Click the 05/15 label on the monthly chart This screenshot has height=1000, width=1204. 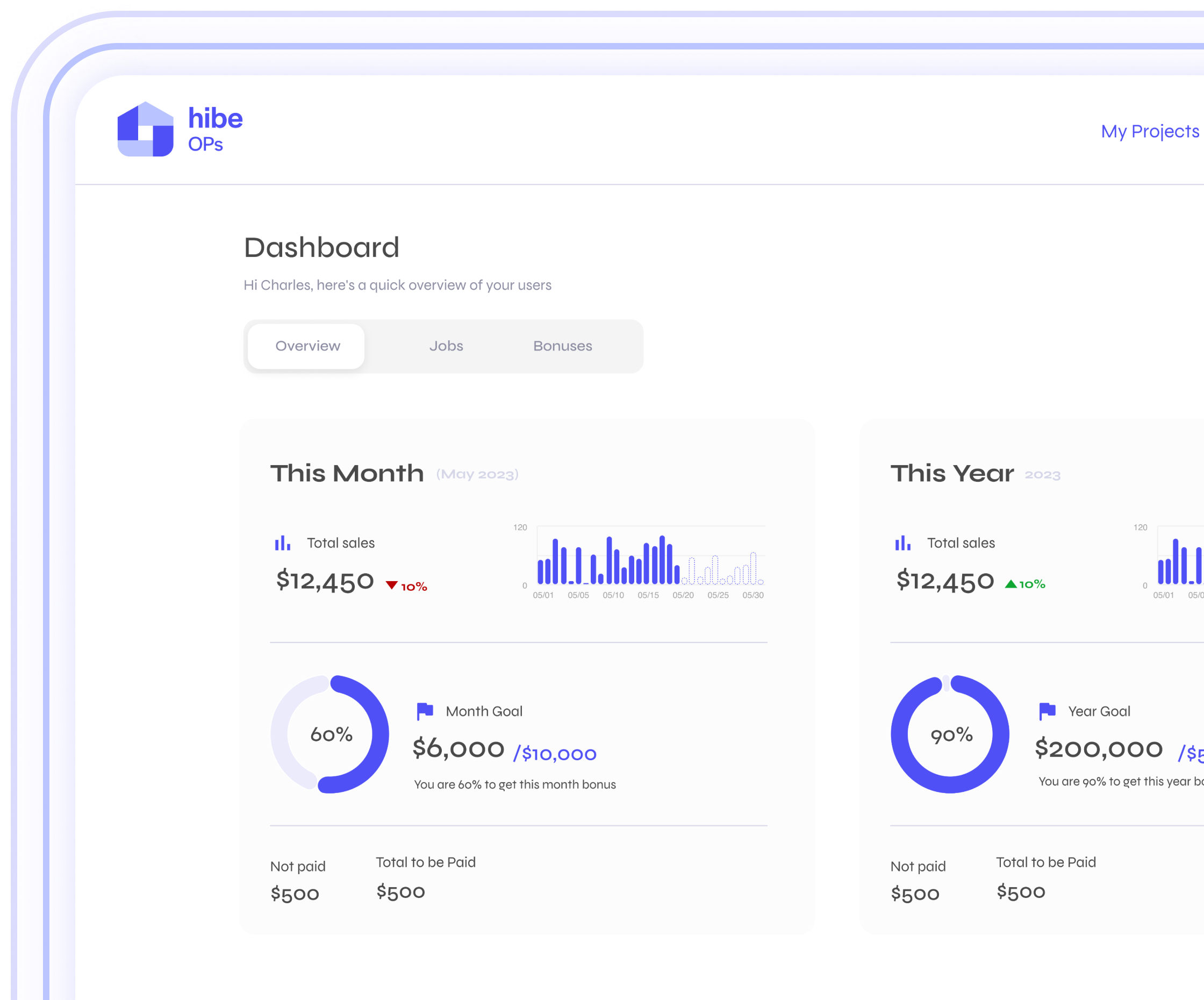coord(648,595)
